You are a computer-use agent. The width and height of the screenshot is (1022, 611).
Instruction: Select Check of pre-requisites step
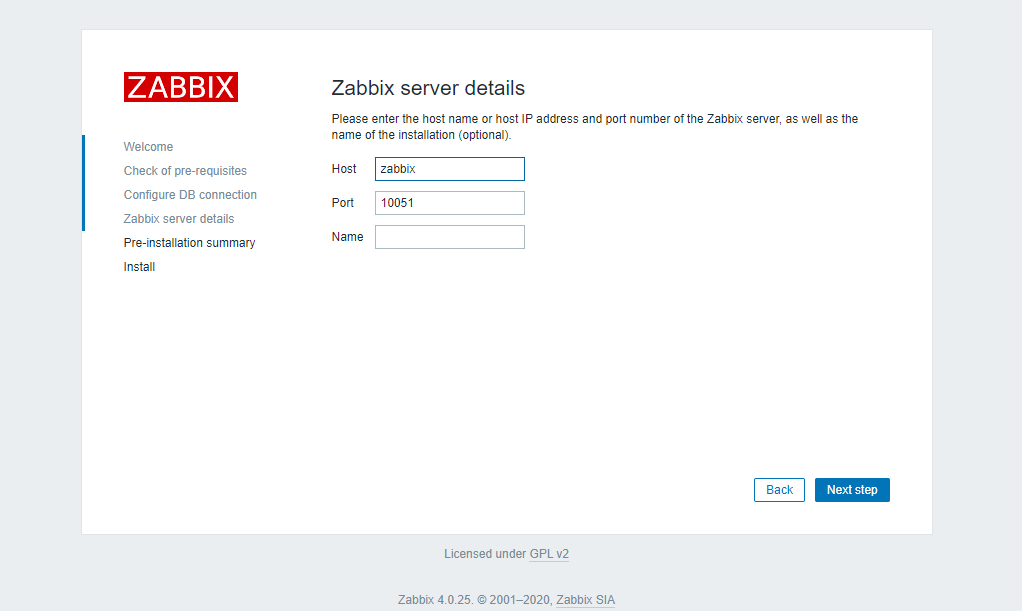pos(185,171)
